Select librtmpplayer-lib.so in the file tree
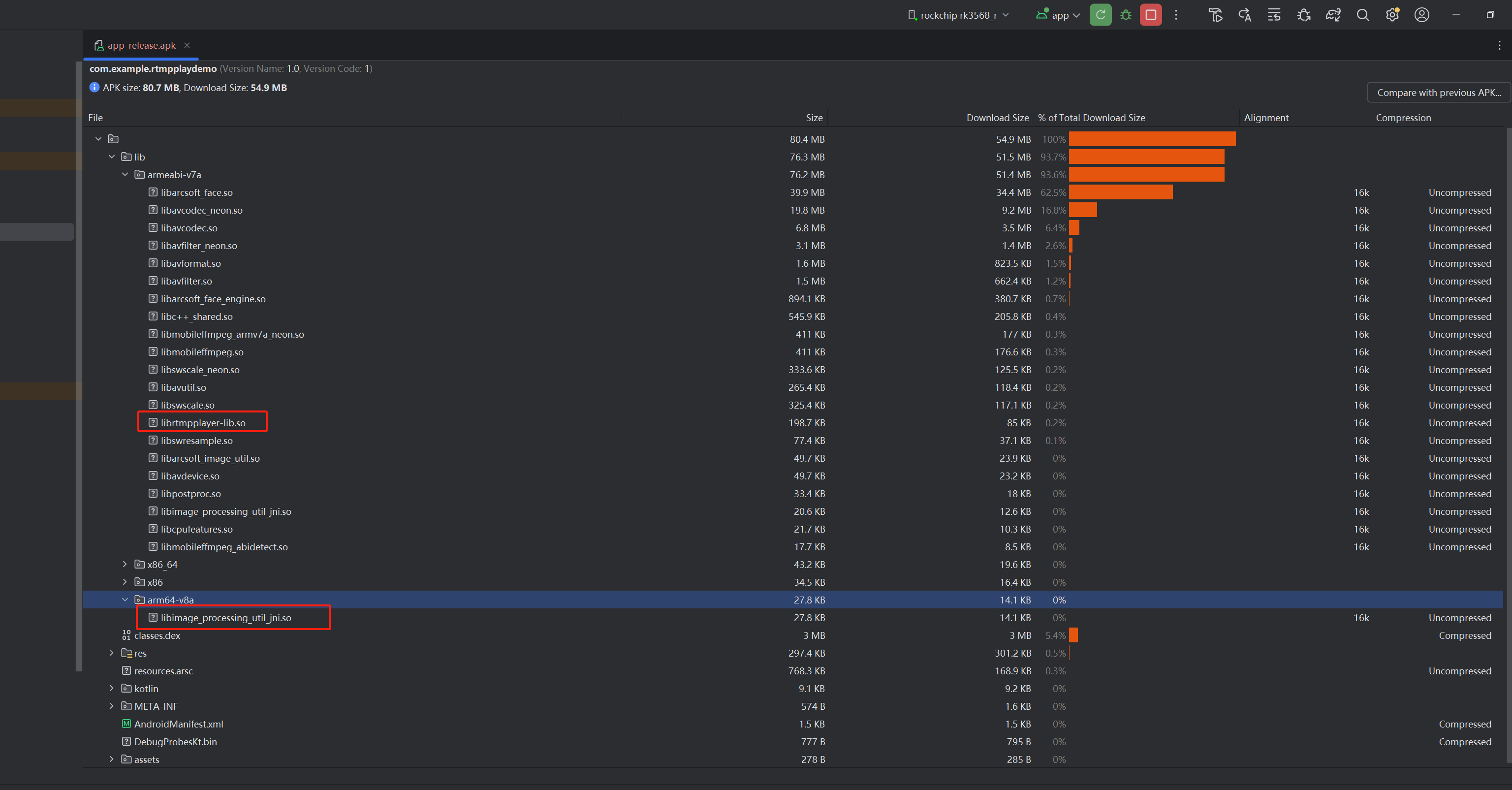Image resolution: width=1512 pixels, height=790 pixels. pos(203,423)
